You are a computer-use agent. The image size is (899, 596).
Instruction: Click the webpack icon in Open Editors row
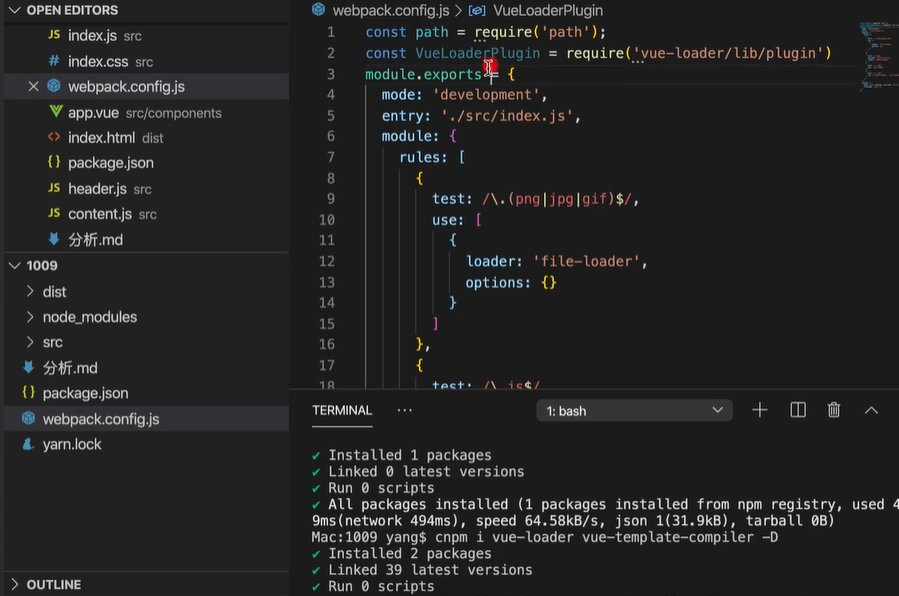coord(54,86)
